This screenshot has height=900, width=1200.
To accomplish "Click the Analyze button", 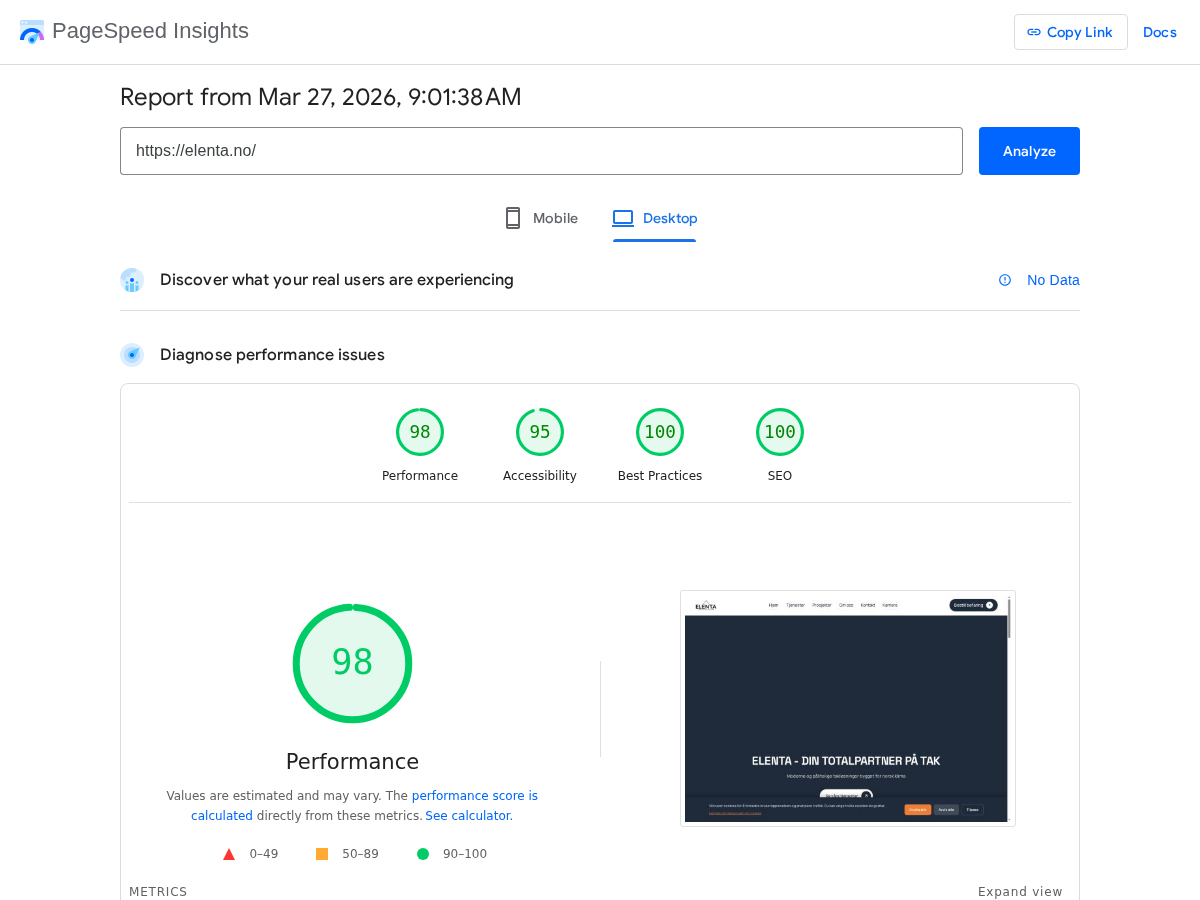I will coord(1029,150).
